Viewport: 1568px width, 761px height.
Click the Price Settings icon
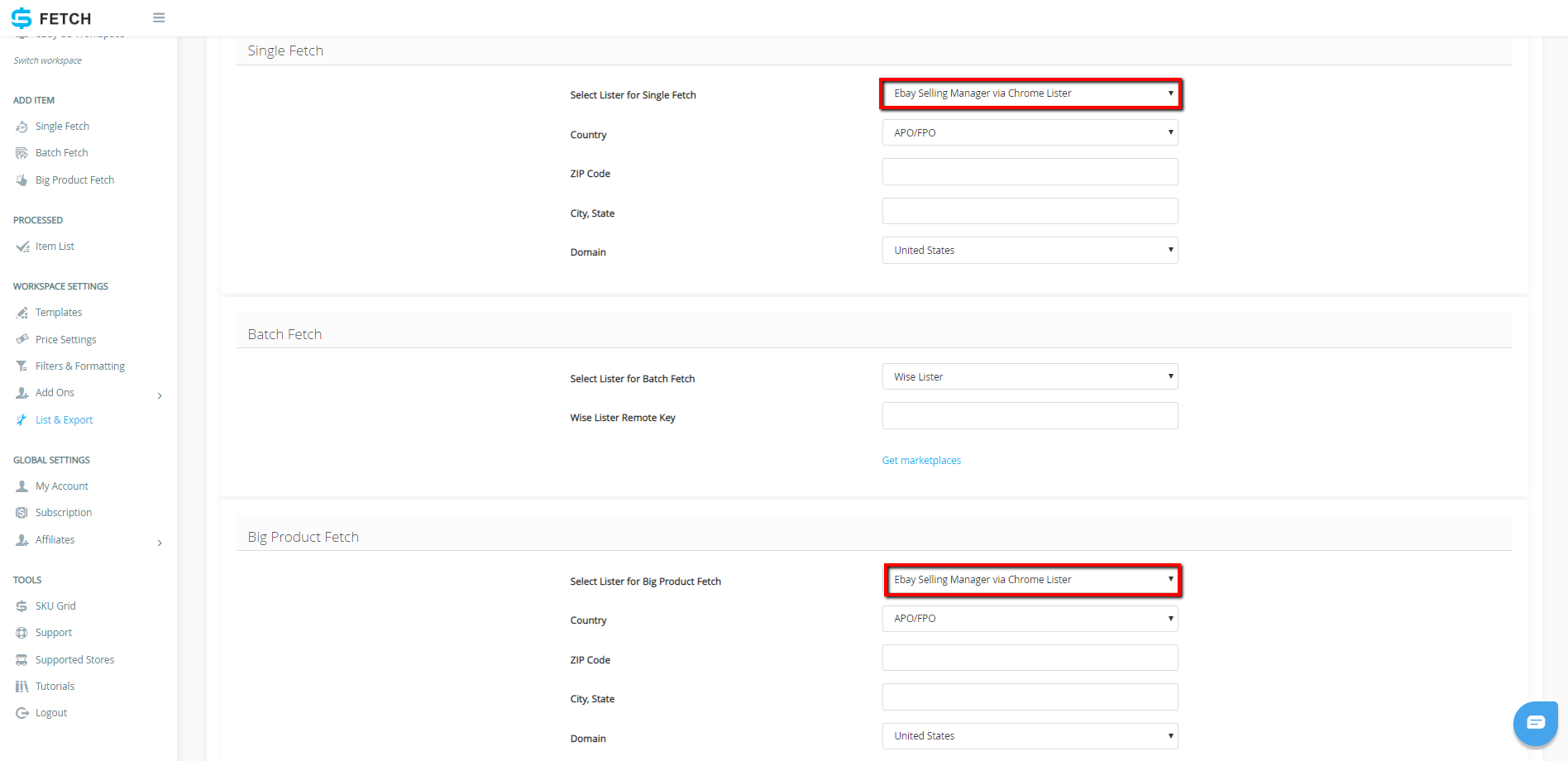(x=22, y=340)
